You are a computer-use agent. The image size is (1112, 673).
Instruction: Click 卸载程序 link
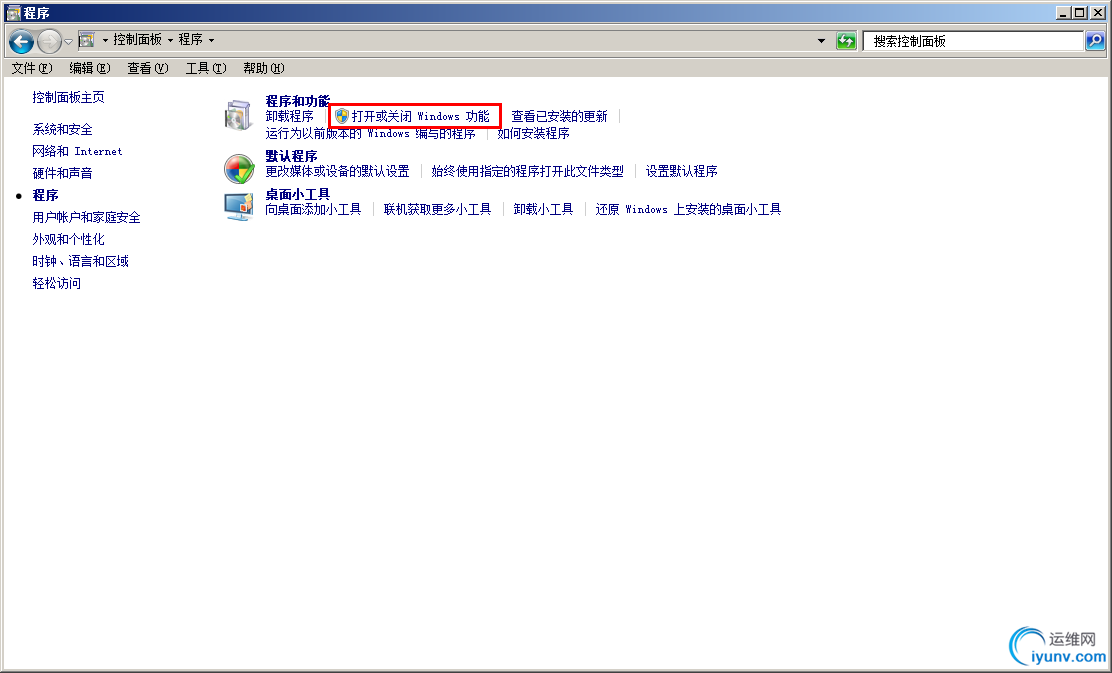click(x=289, y=116)
